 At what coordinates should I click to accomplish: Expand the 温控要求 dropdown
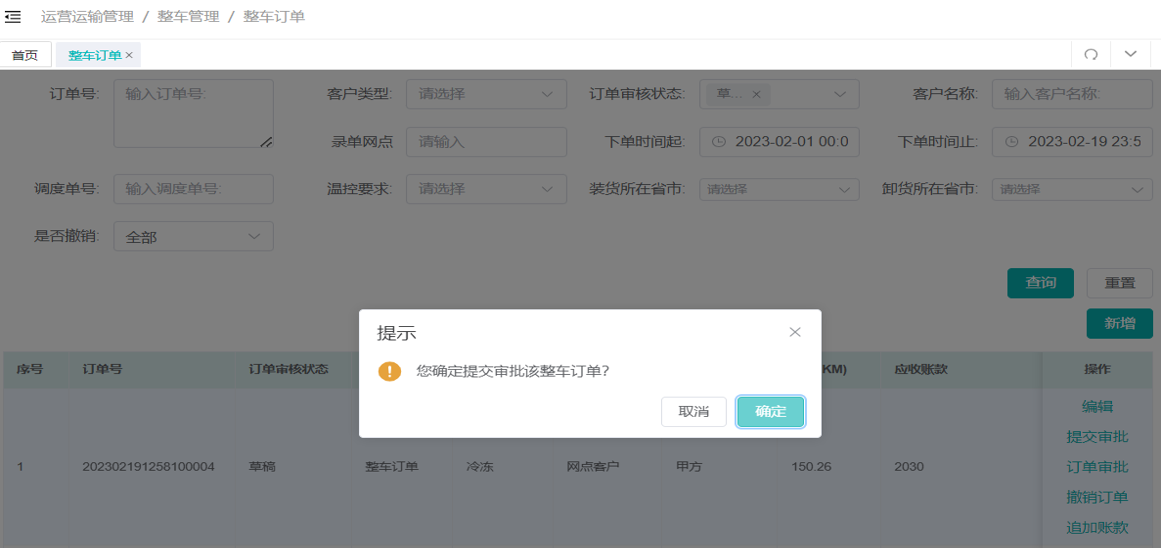[x=486, y=189]
